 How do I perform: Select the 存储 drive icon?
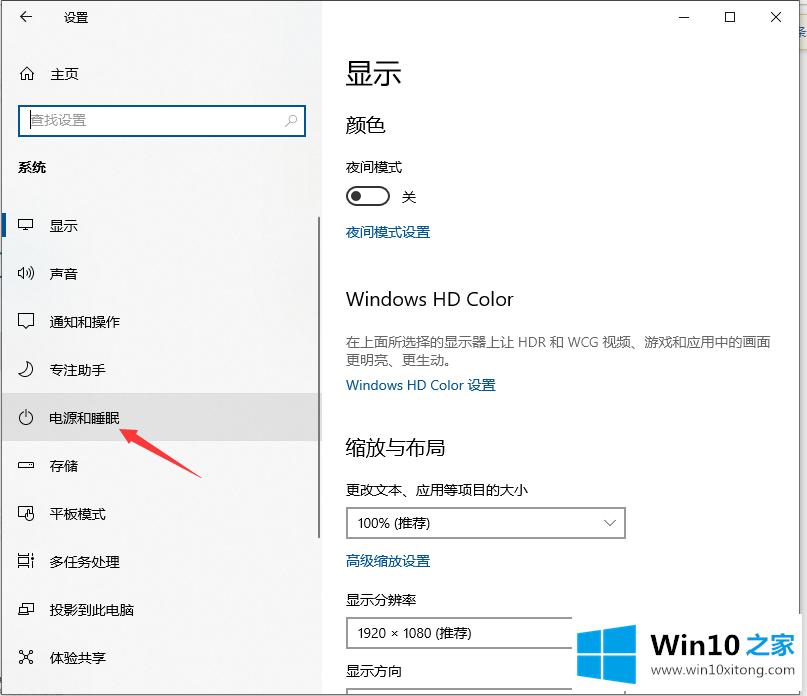[x=26, y=465]
